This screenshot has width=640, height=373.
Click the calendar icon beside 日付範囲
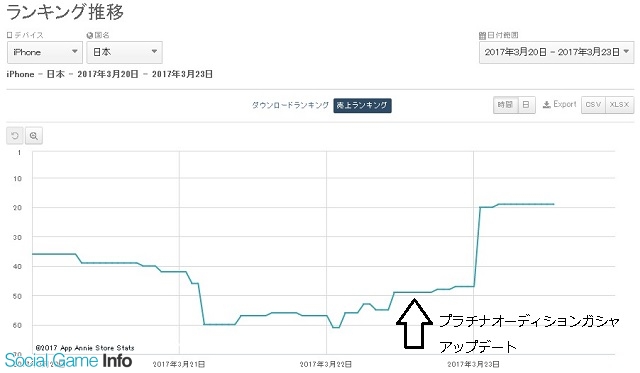482,36
